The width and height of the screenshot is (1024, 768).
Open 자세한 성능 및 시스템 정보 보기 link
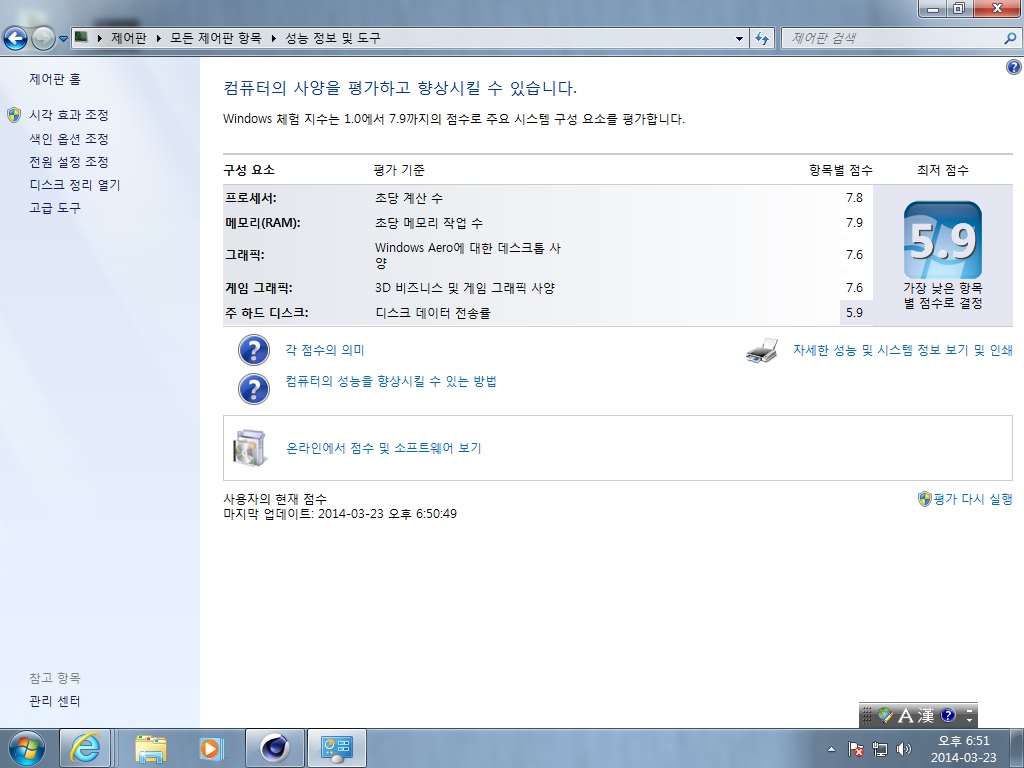coord(903,350)
